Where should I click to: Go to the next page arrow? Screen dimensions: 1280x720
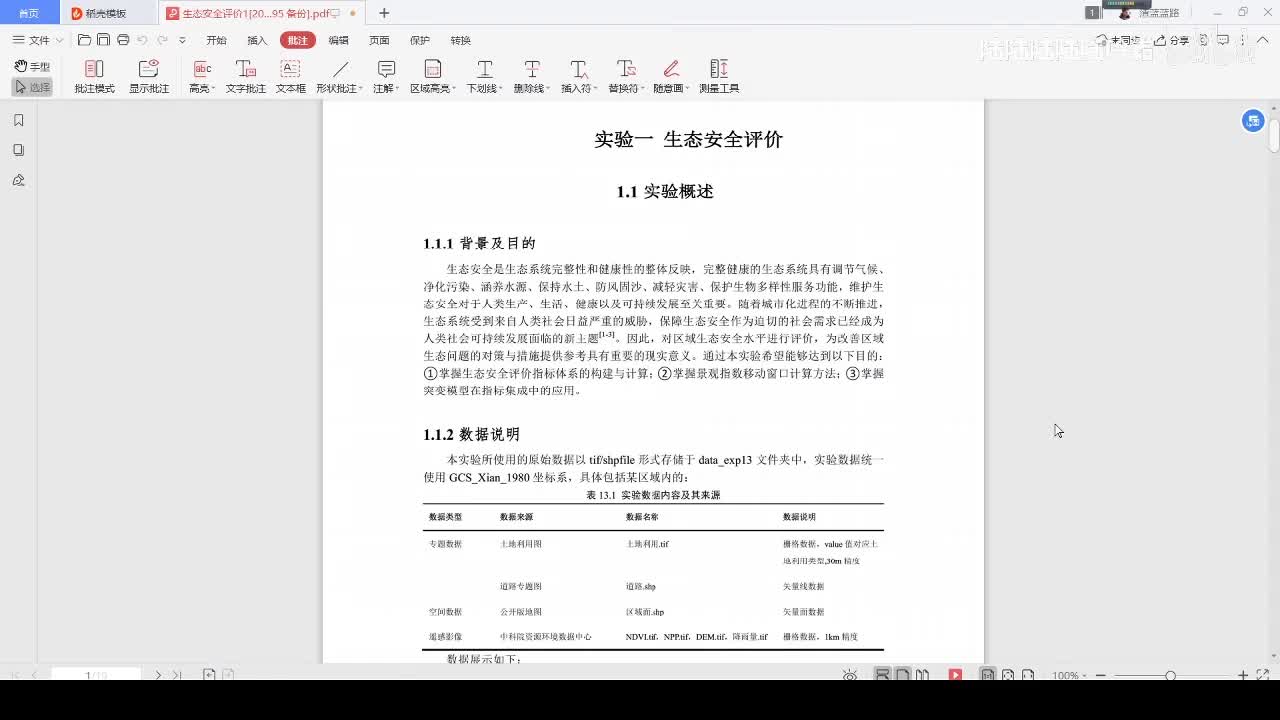(x=157, y=676)
